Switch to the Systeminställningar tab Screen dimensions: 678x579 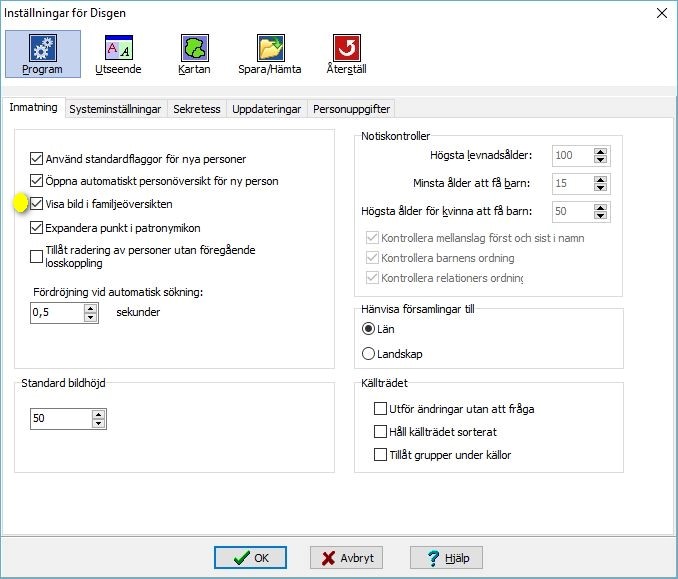[115, 109]
